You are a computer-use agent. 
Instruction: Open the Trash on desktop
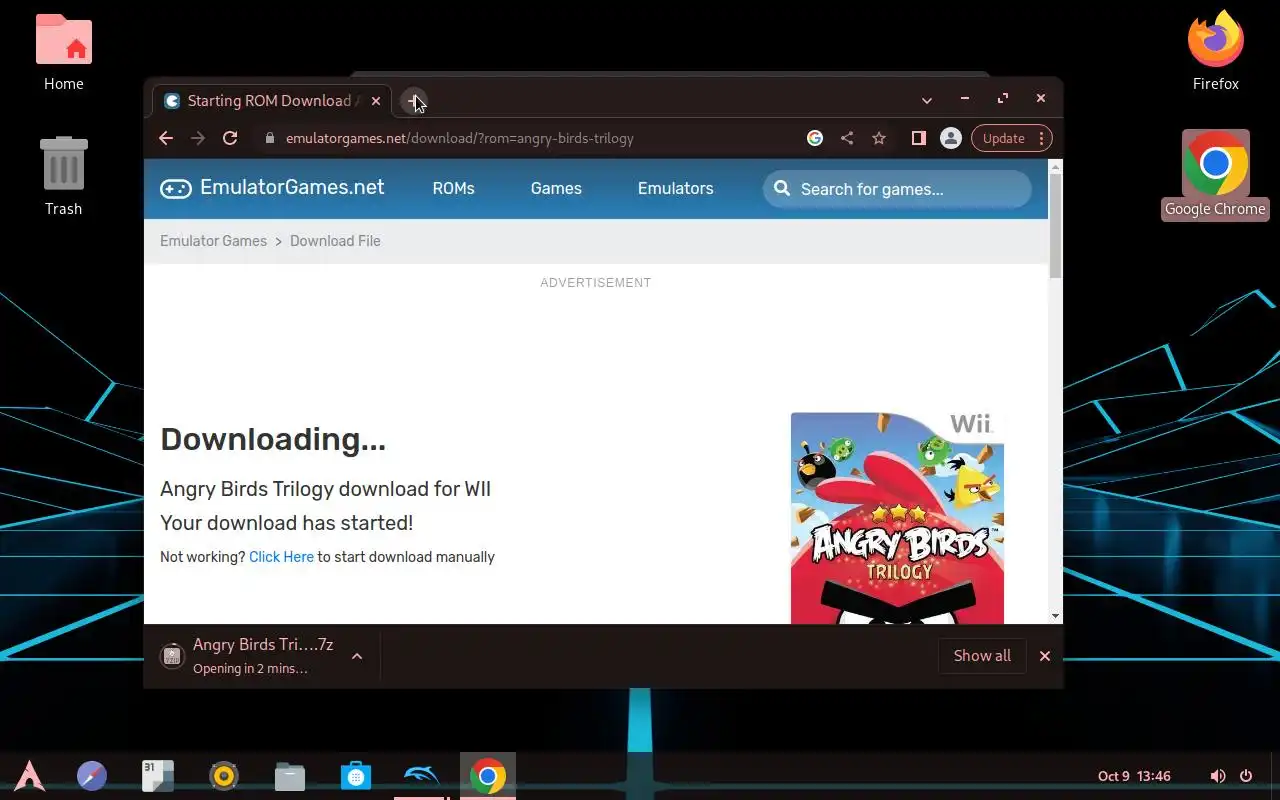point(63,176)
